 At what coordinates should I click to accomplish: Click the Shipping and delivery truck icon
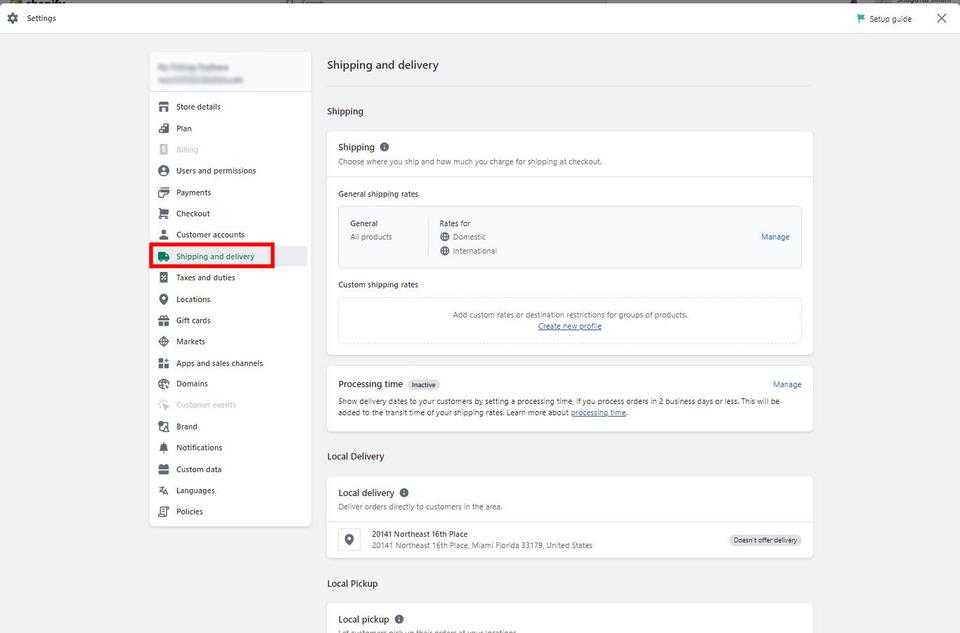[x=163, y=257]
